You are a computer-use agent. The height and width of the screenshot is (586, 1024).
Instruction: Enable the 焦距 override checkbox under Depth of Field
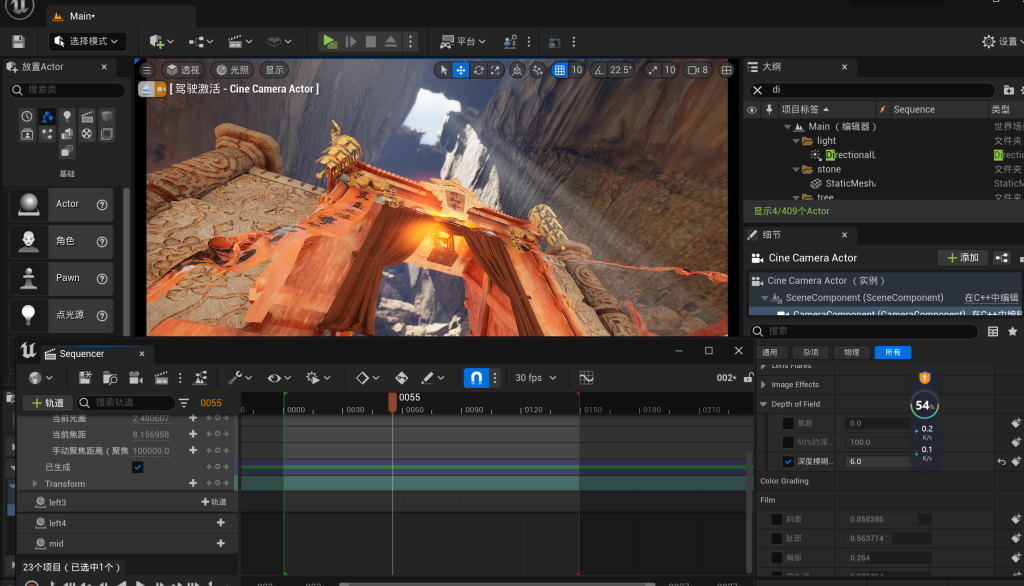788,423
